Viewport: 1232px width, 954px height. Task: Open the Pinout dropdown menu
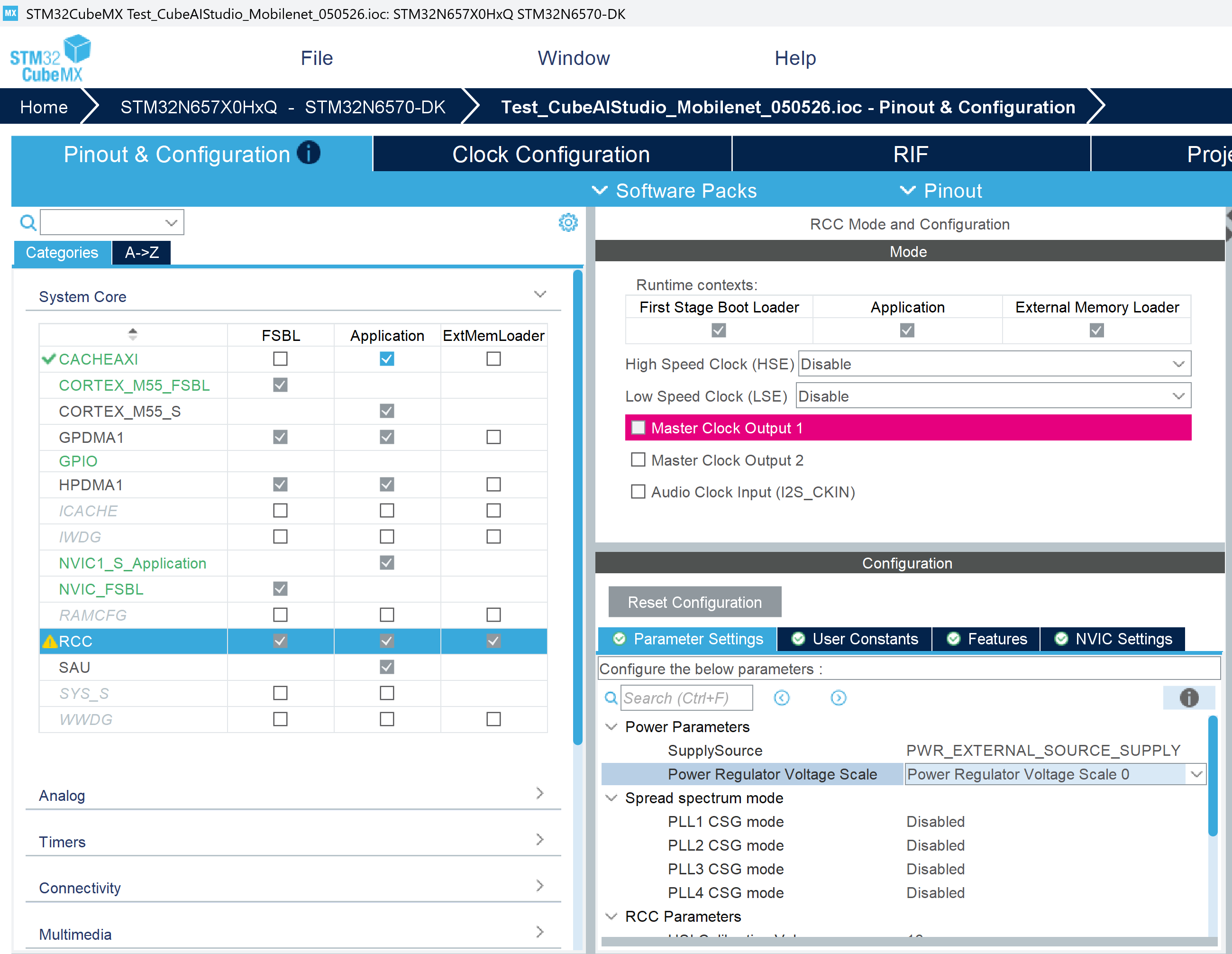(940, 191)
